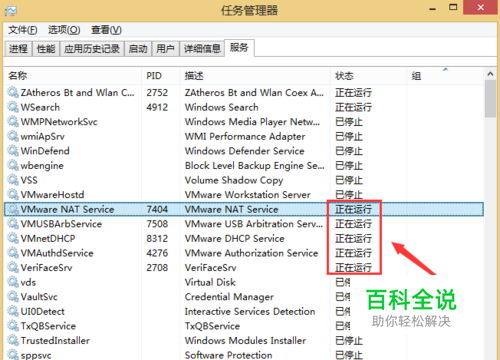Click the gear icon beside VeriFaceSrv
This screenshot has height=360, width=500.
pos(13,267)
